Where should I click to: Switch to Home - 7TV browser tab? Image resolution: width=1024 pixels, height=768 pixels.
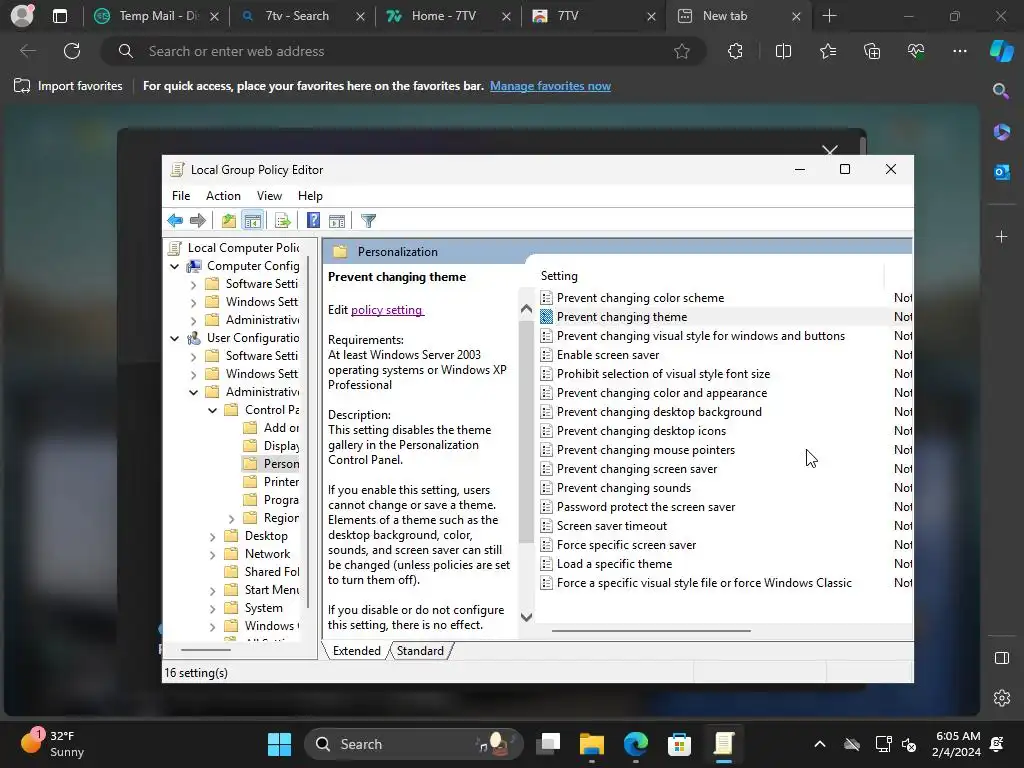(x=449, y=16)
